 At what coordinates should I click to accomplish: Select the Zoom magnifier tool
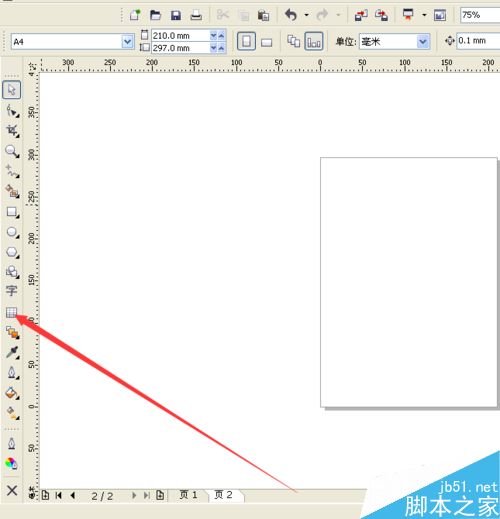point(12,151)
